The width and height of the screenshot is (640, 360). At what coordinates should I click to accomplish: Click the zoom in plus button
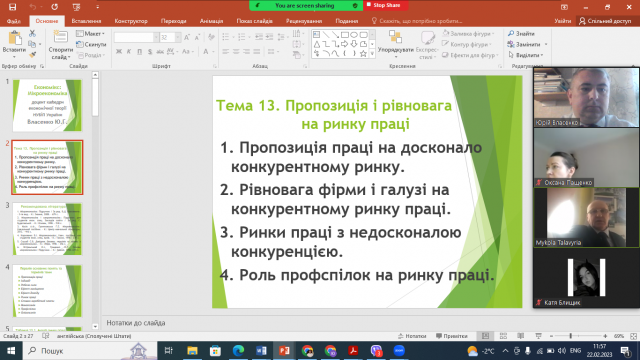[x=605, y=336]
